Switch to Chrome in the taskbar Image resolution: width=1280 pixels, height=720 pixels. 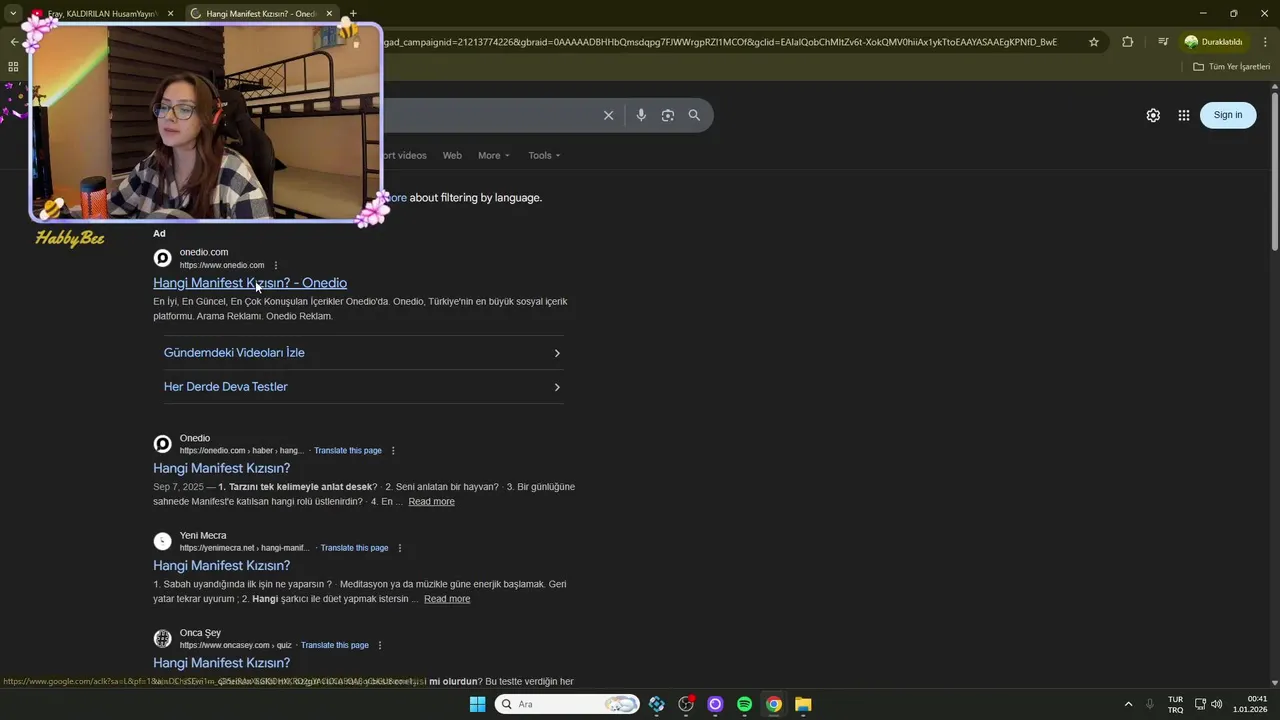[774, 704]
